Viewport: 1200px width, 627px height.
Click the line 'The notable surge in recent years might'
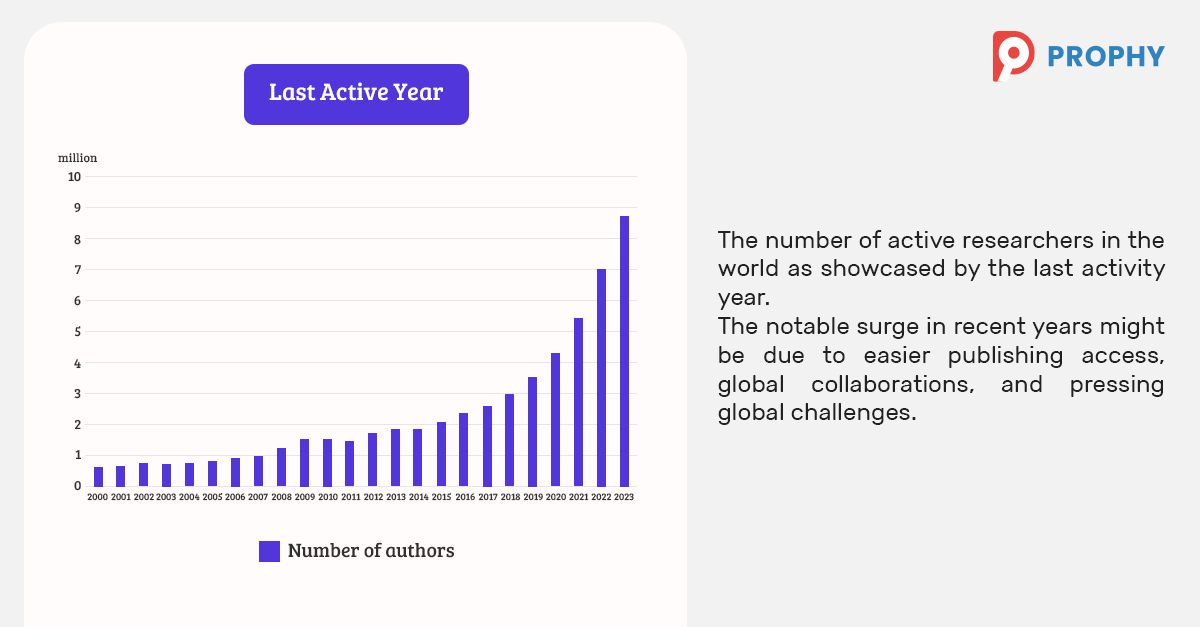click(941, 326)
